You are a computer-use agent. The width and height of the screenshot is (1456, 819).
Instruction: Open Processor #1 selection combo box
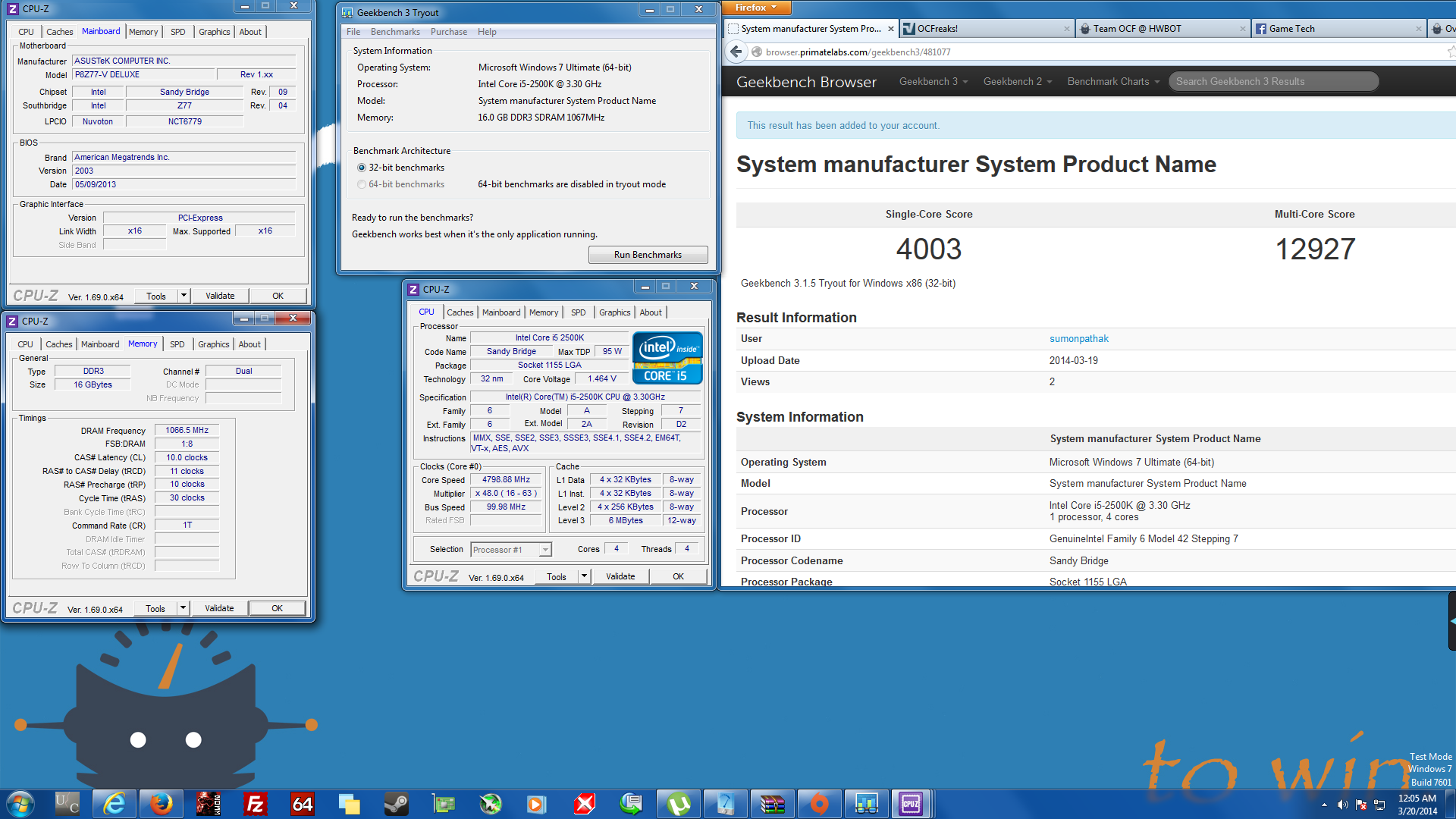coord(511,550)
